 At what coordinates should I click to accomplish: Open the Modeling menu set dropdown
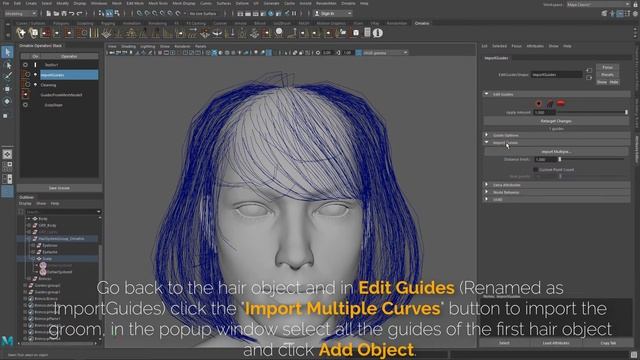pos(20,13)
